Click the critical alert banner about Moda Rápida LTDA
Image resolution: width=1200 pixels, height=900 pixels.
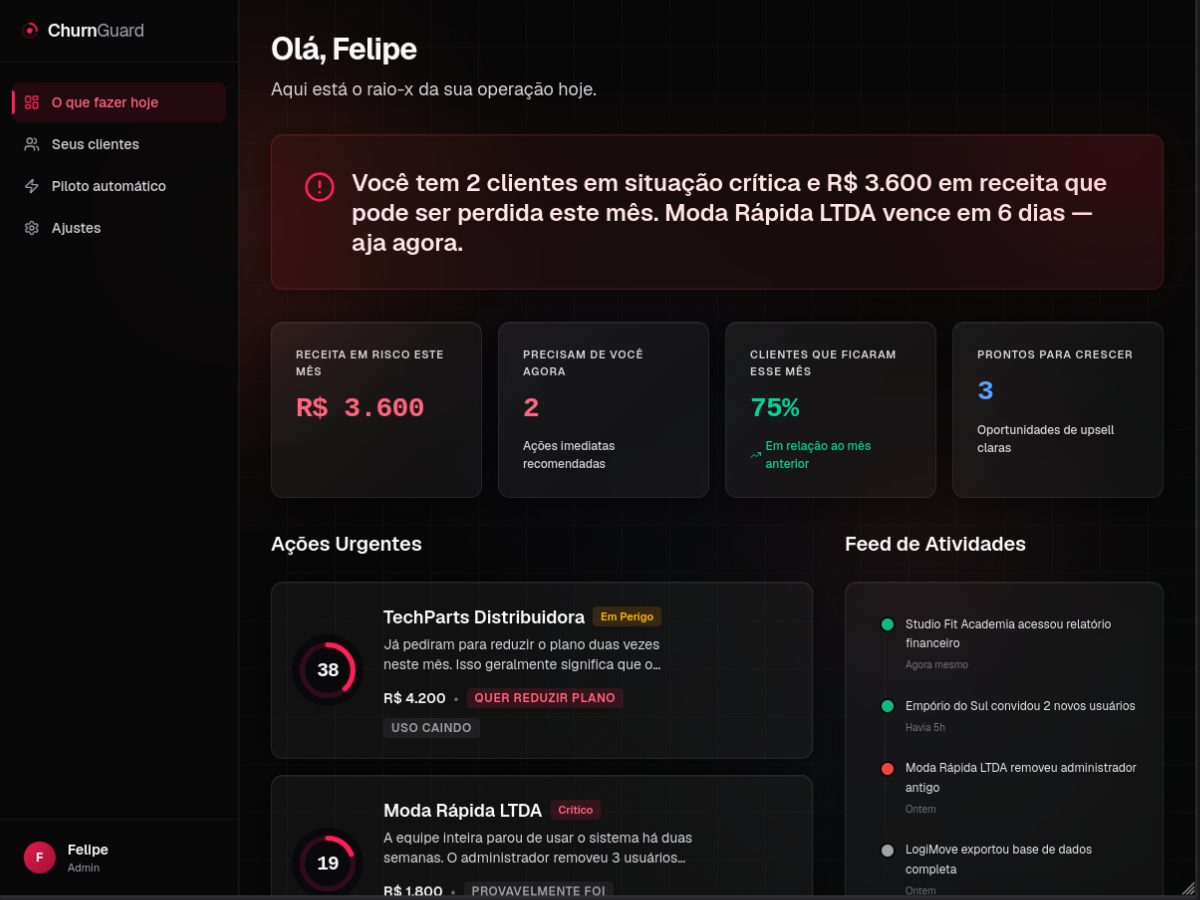(717, 212)
